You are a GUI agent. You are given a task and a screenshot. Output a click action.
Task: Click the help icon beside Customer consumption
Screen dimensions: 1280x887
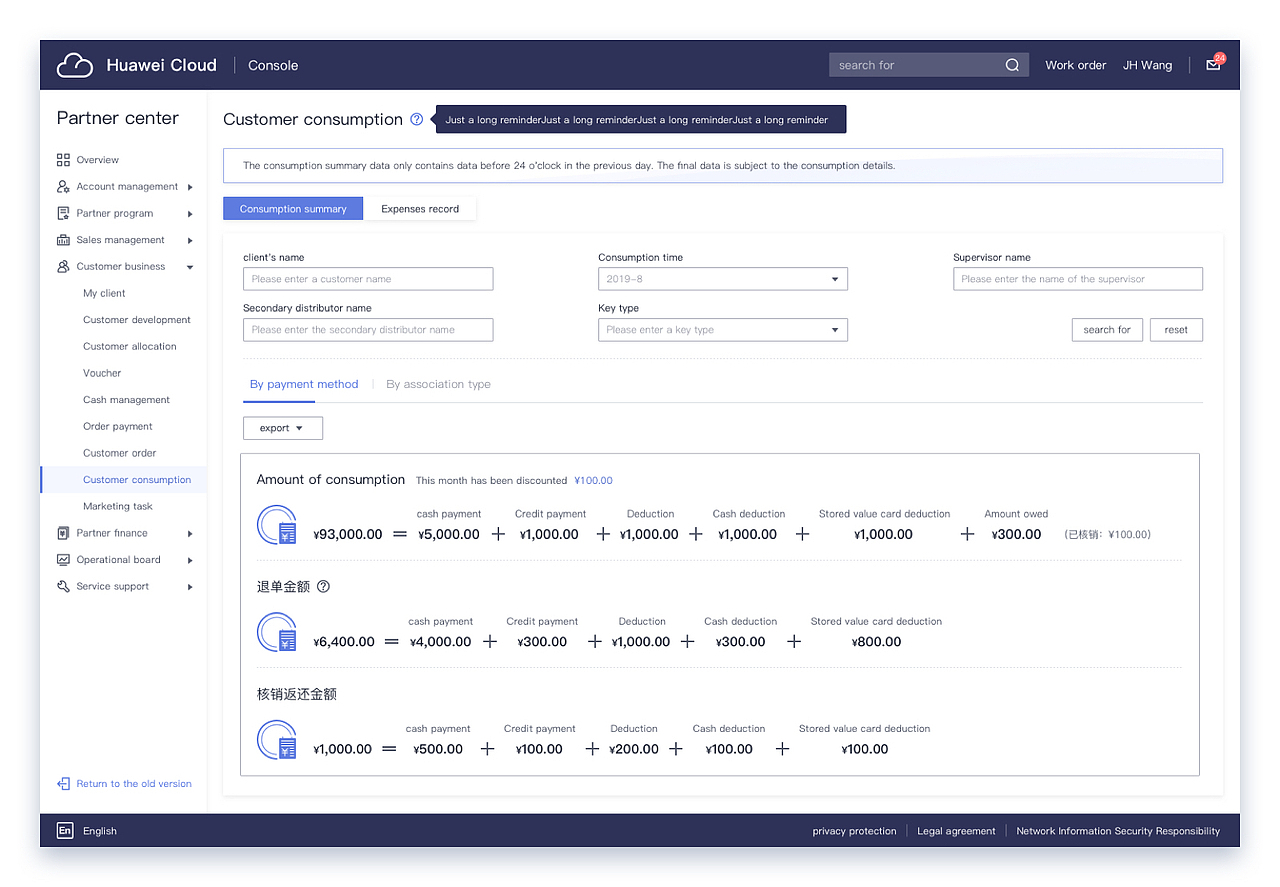click(x=417, y=119)
